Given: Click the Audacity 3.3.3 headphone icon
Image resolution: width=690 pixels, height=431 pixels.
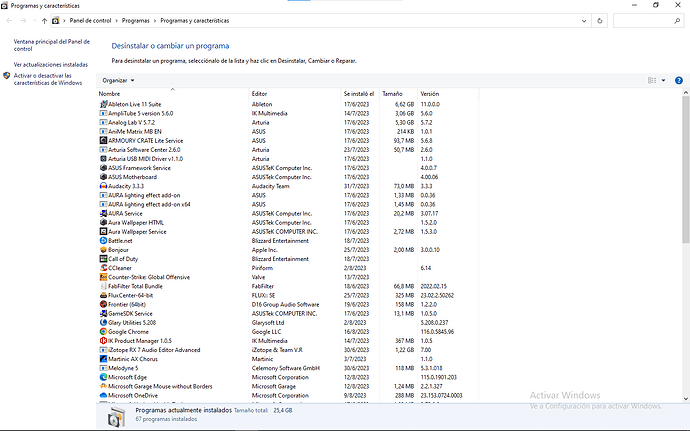Looking at the screenshot, I should [x=103, y=186].
